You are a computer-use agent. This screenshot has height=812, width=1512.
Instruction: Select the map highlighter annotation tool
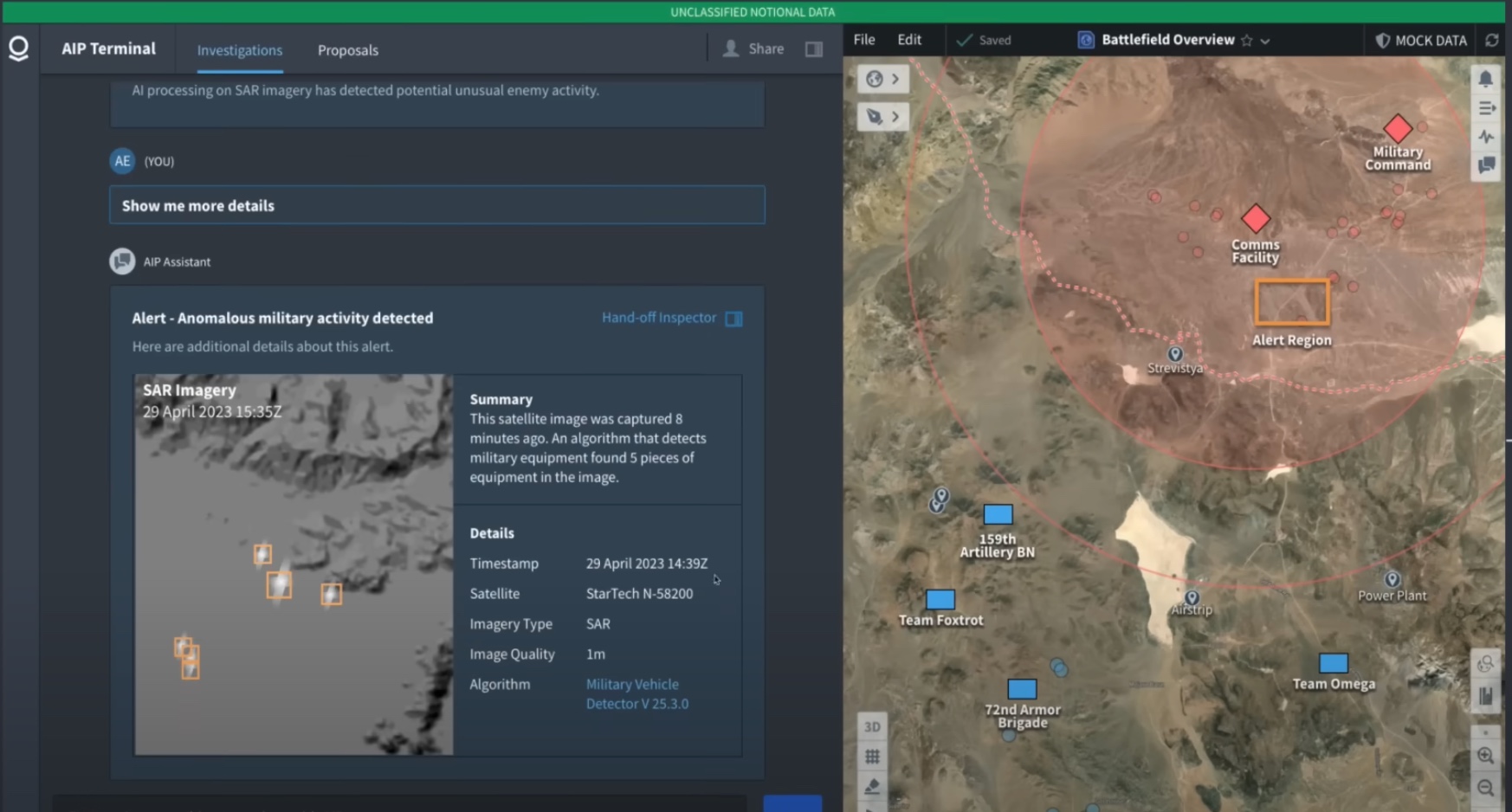[872, 786]
